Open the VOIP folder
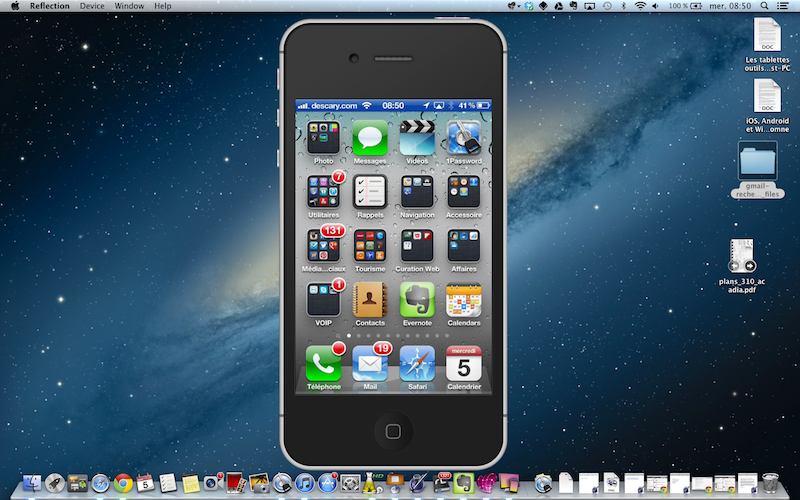This screenshot has height=500, width=800. (323, 300)
